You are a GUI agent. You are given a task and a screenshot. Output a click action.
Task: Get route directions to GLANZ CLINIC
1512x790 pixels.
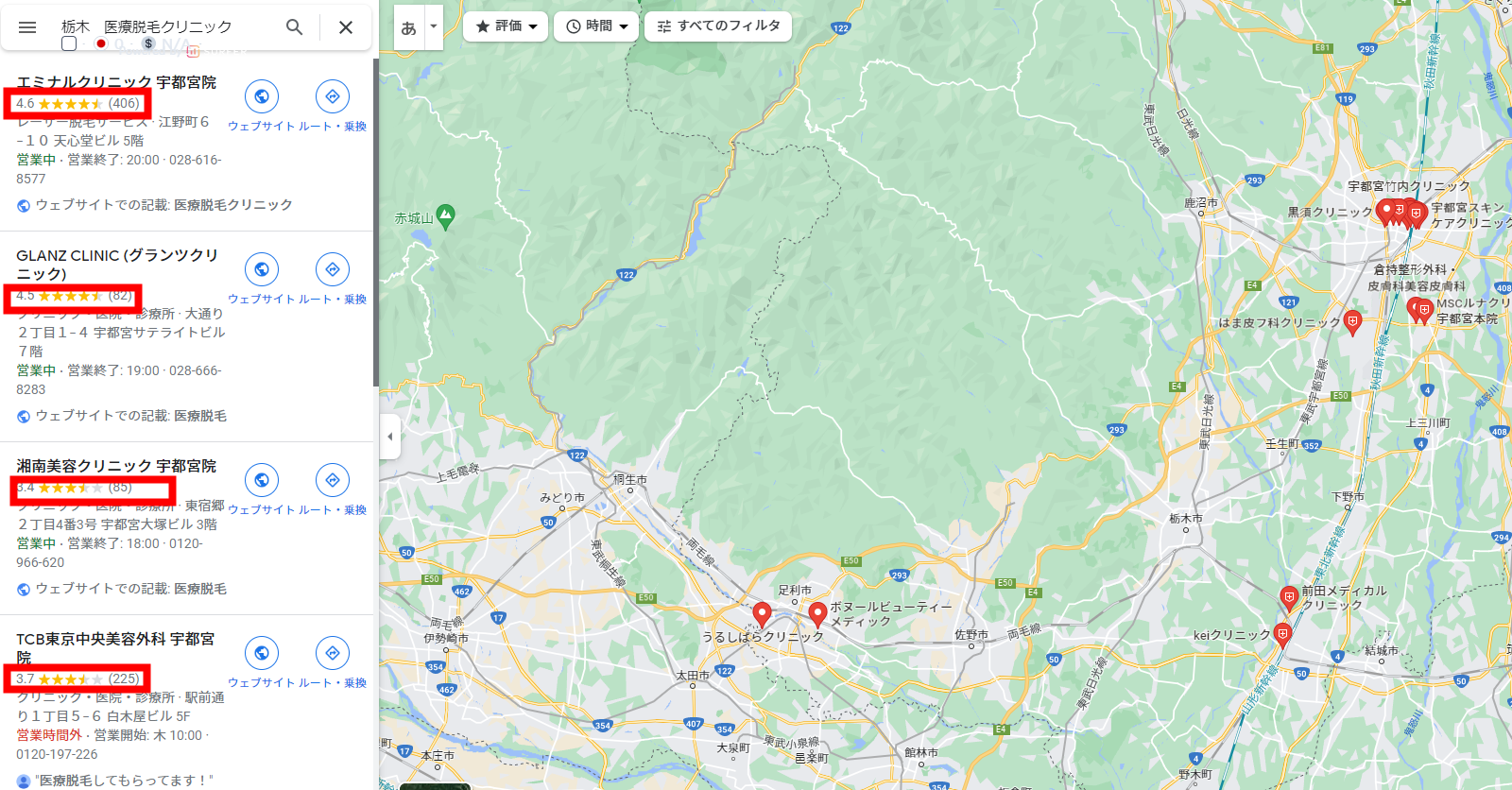point(333,269)
